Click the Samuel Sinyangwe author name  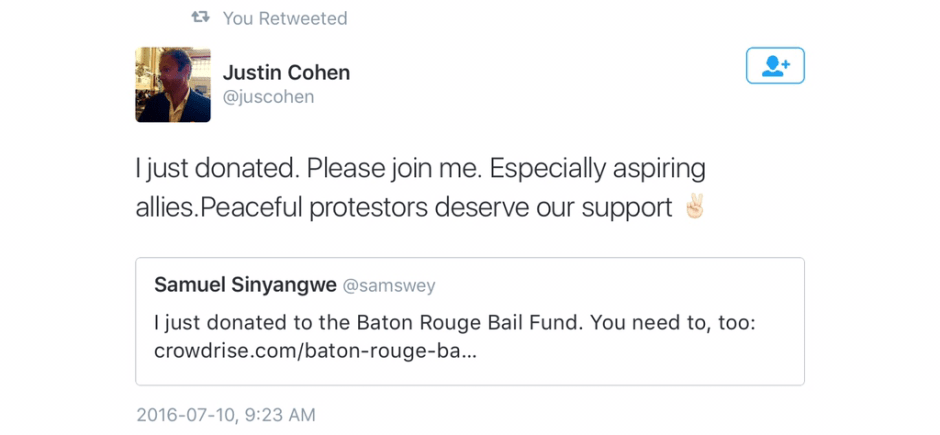click(245, 285)
